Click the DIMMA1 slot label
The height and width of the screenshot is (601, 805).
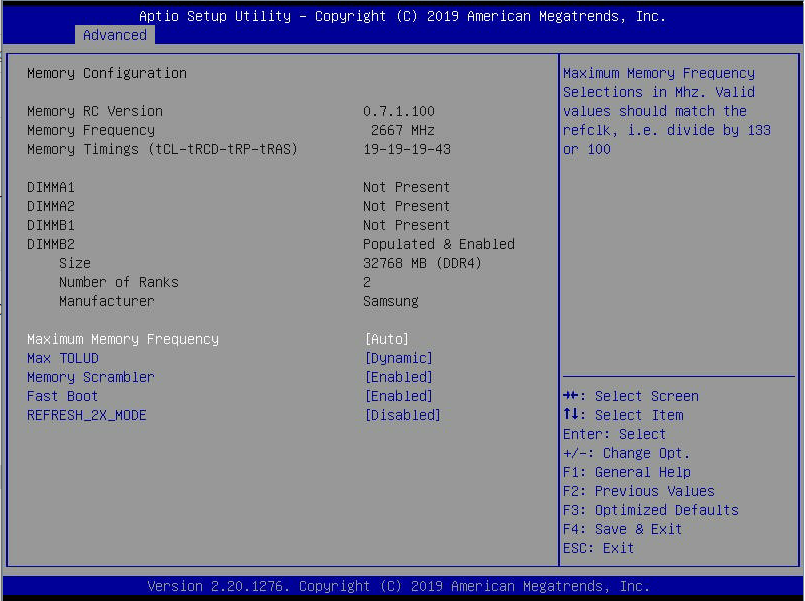point(51,187)
